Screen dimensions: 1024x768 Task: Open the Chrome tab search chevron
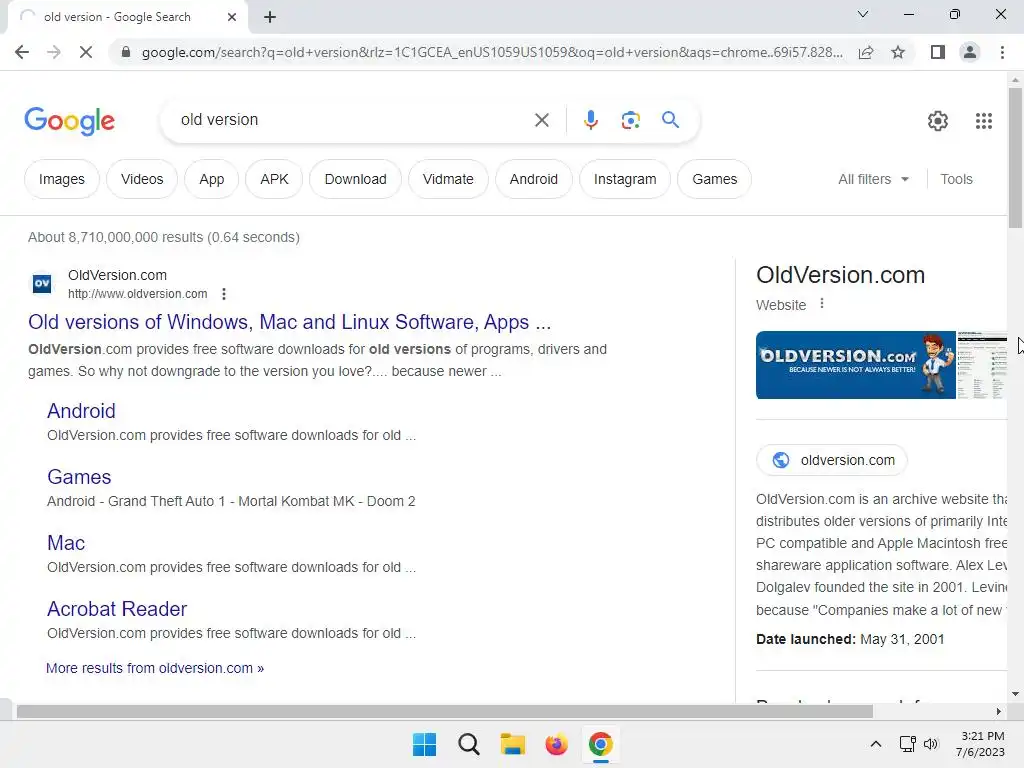tap(863, 14)
